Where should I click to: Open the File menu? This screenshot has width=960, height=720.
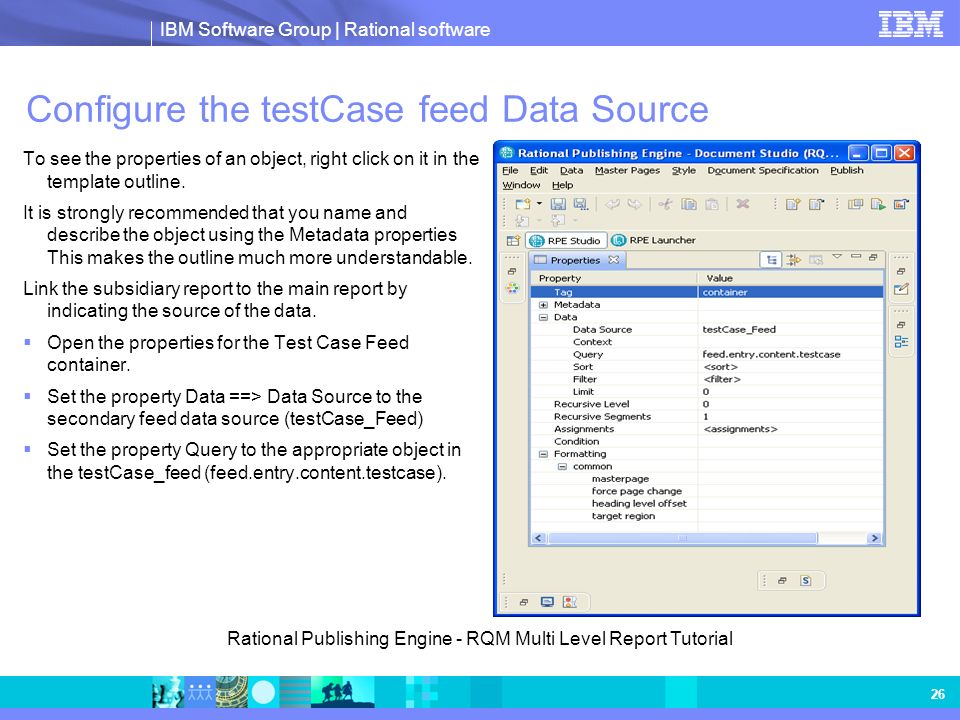coord(510,170)
